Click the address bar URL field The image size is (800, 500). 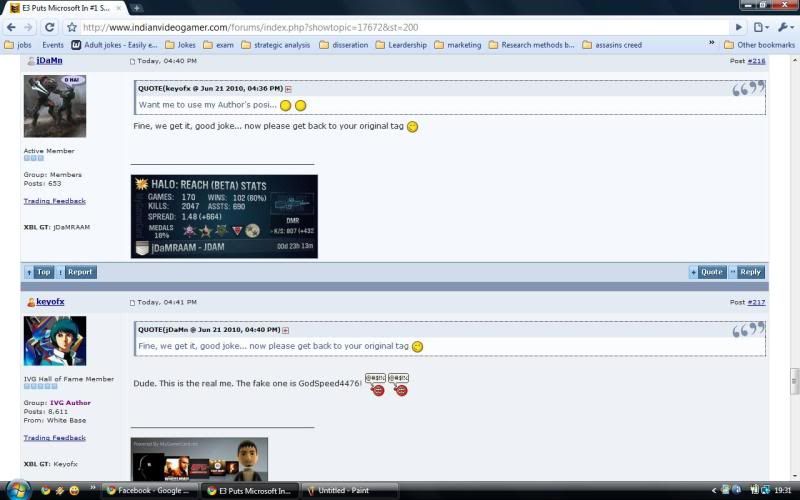(x=400, y=27)
